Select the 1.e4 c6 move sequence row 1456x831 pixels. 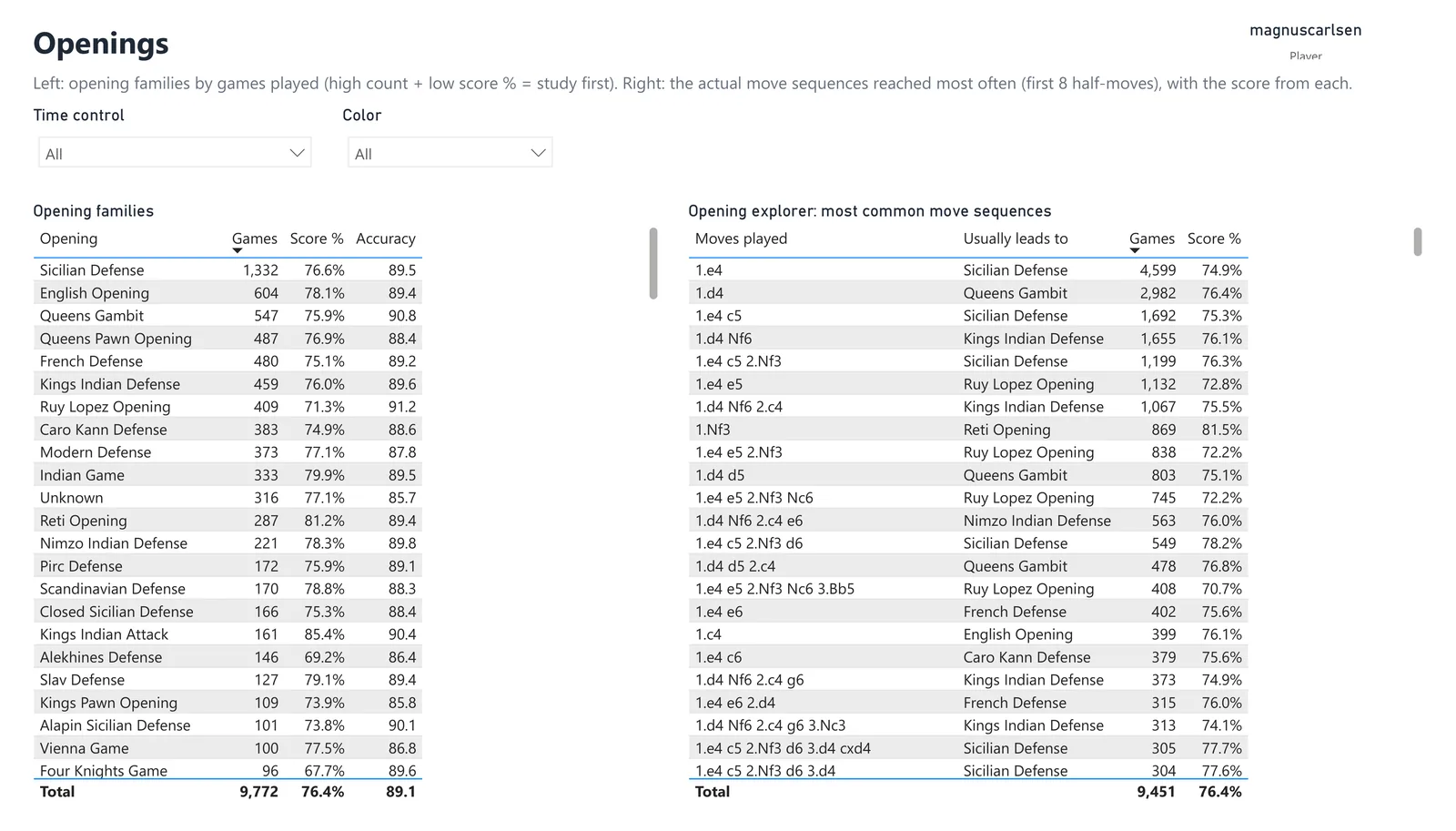(x=968, y=657)
